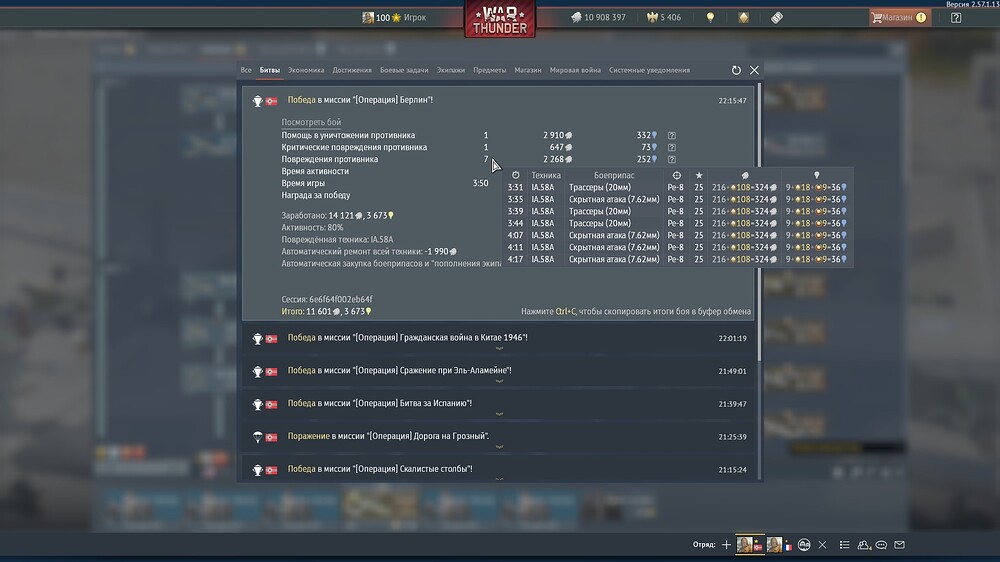Expand the Дорога на Грозный defeat entry
The height and width of the screenshot is (562, 1000).
click(499, 437)
